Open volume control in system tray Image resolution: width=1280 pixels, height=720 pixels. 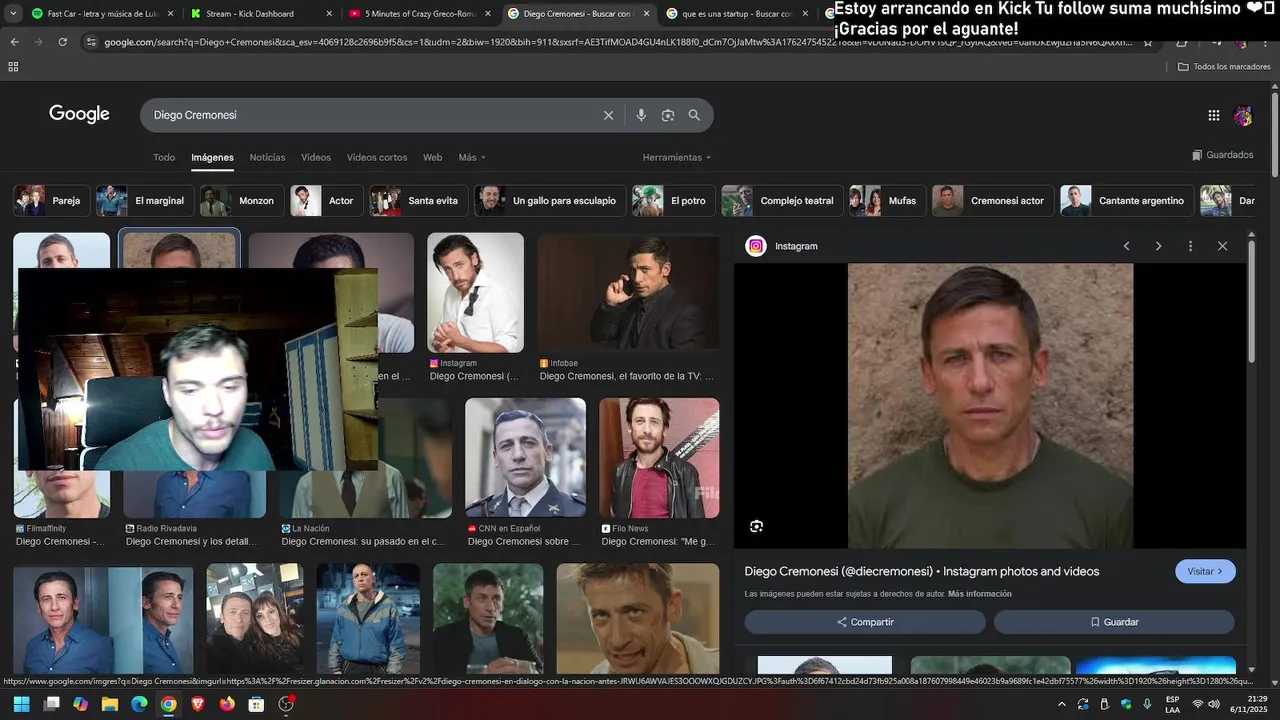[x=1214, y=704]
